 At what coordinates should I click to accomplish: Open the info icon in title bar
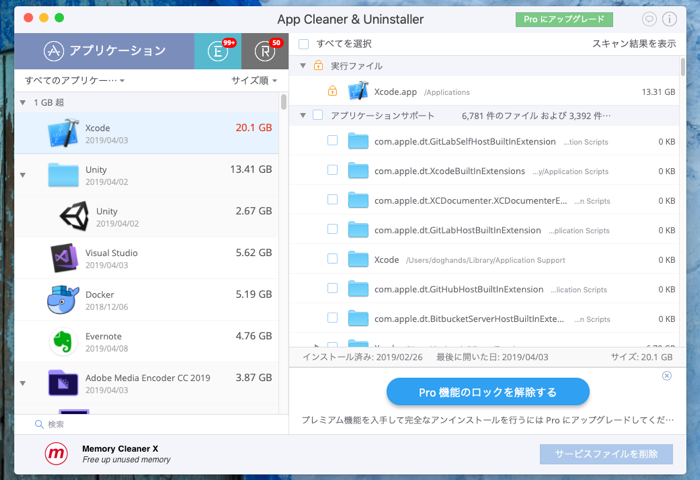point(669,19)
